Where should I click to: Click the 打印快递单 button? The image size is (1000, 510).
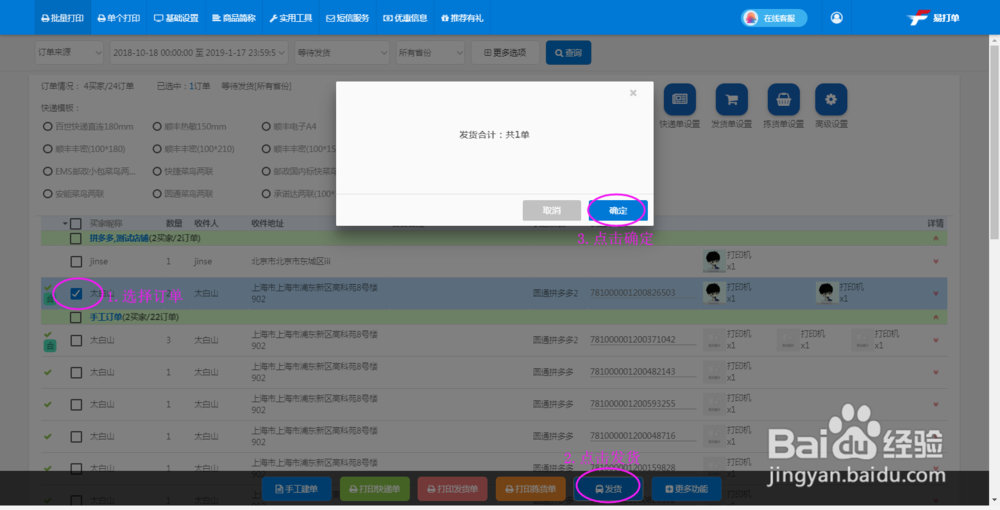coord(375,489)
